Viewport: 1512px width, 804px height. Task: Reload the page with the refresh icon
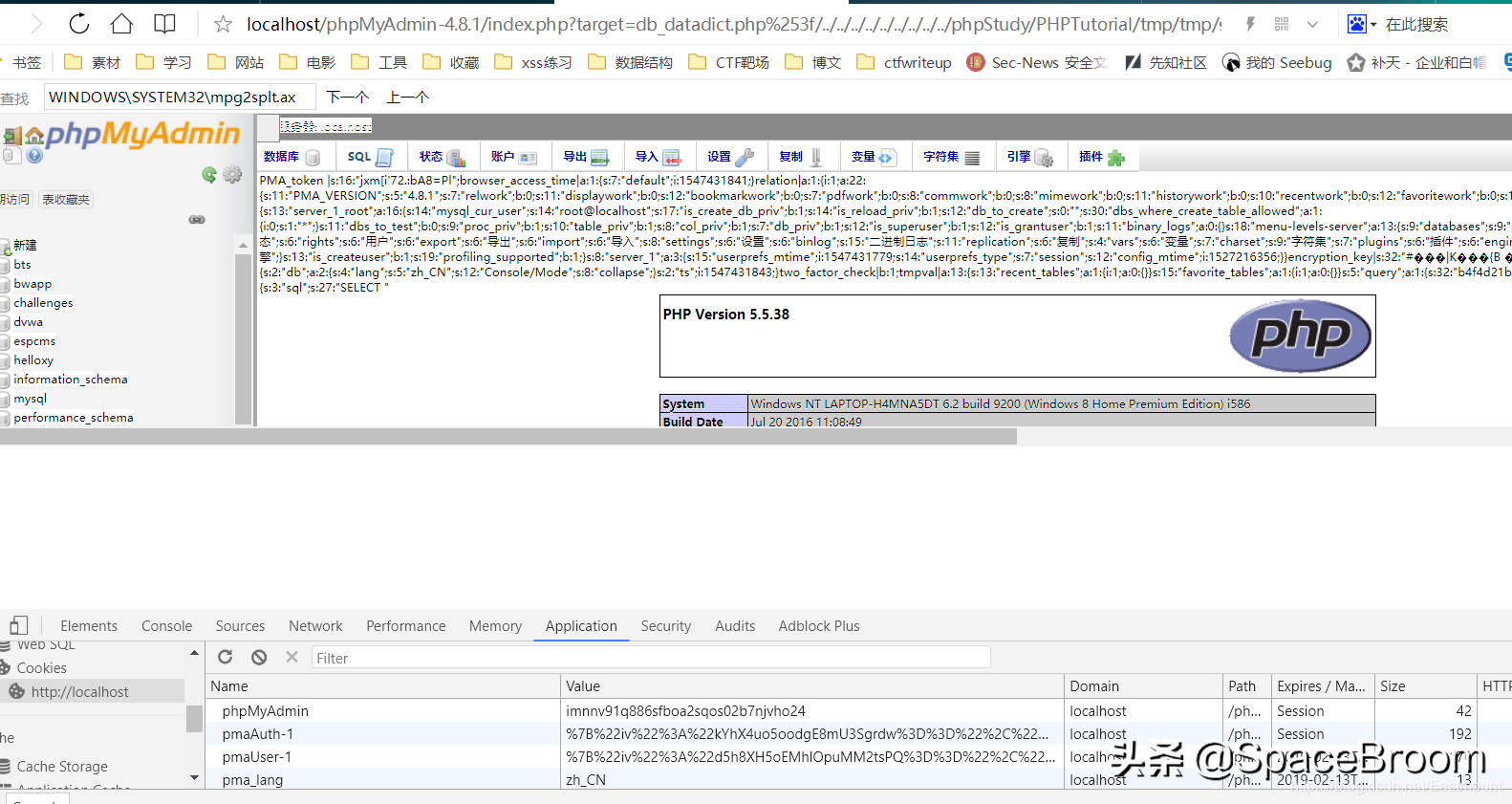[x=79, y=24]
